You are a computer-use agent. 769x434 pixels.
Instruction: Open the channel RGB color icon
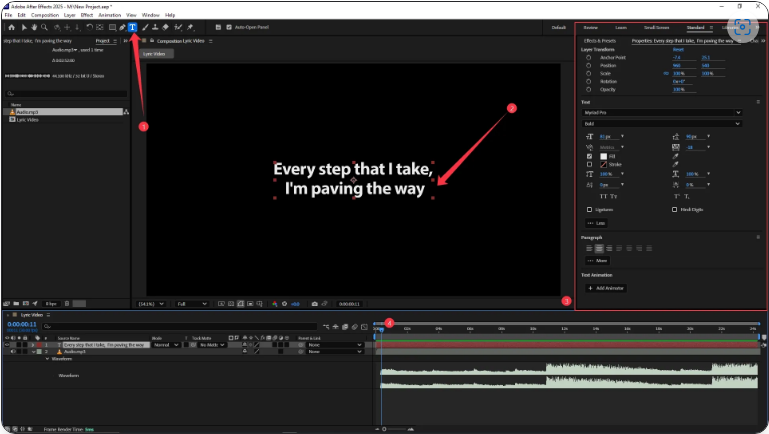[x=275, y=304]
